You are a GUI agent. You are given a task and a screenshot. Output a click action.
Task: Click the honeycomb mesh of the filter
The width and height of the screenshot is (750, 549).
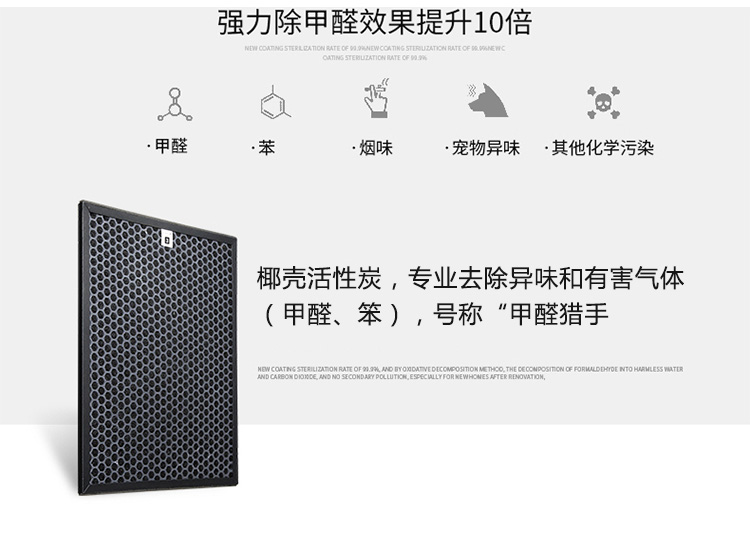(160, 354)
